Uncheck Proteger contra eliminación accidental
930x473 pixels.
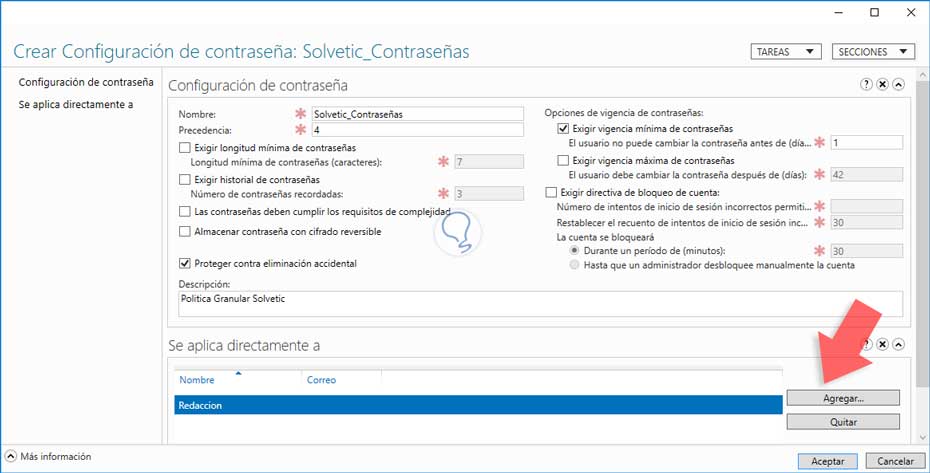coord(184,264)
